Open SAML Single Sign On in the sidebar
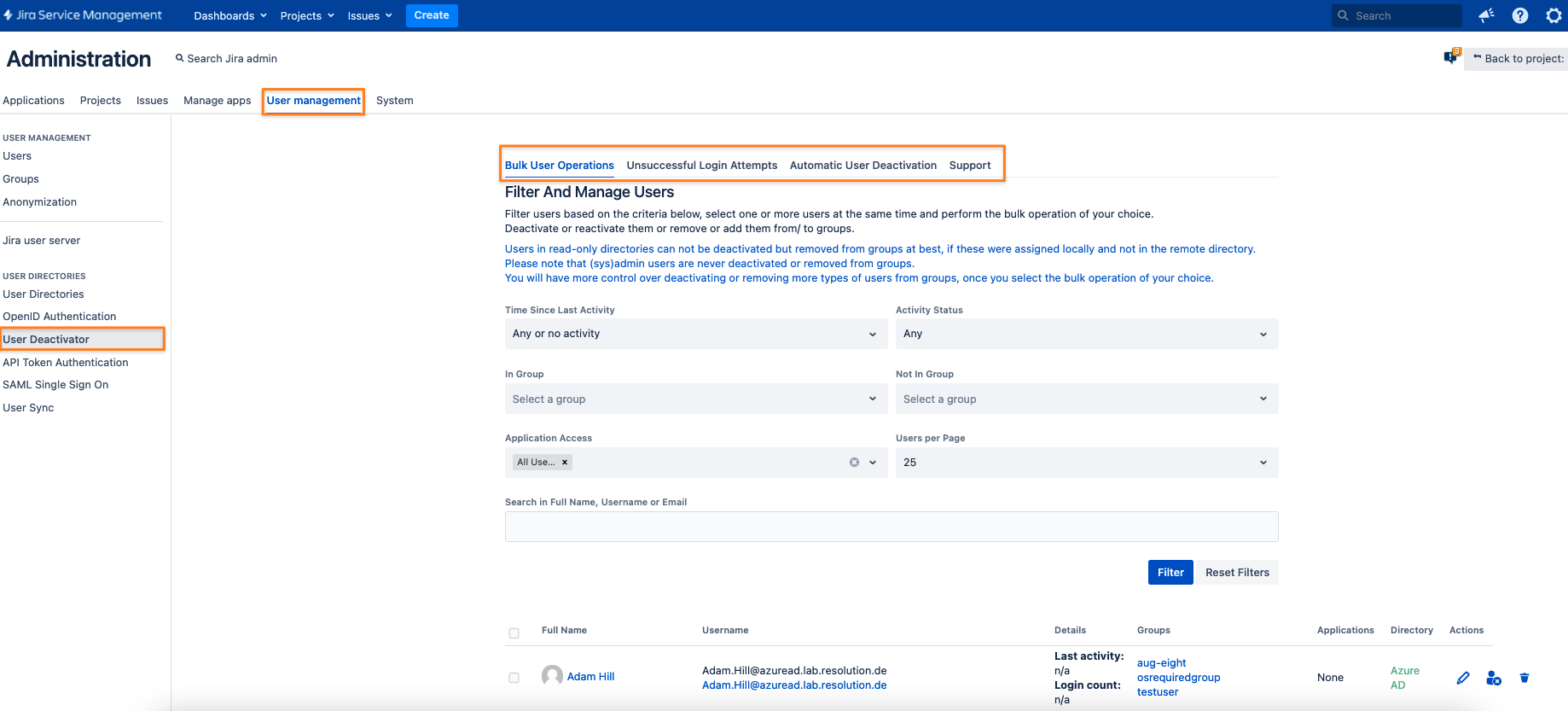Viewport: 1568px width, 711px height. click(x=55, y=385)
